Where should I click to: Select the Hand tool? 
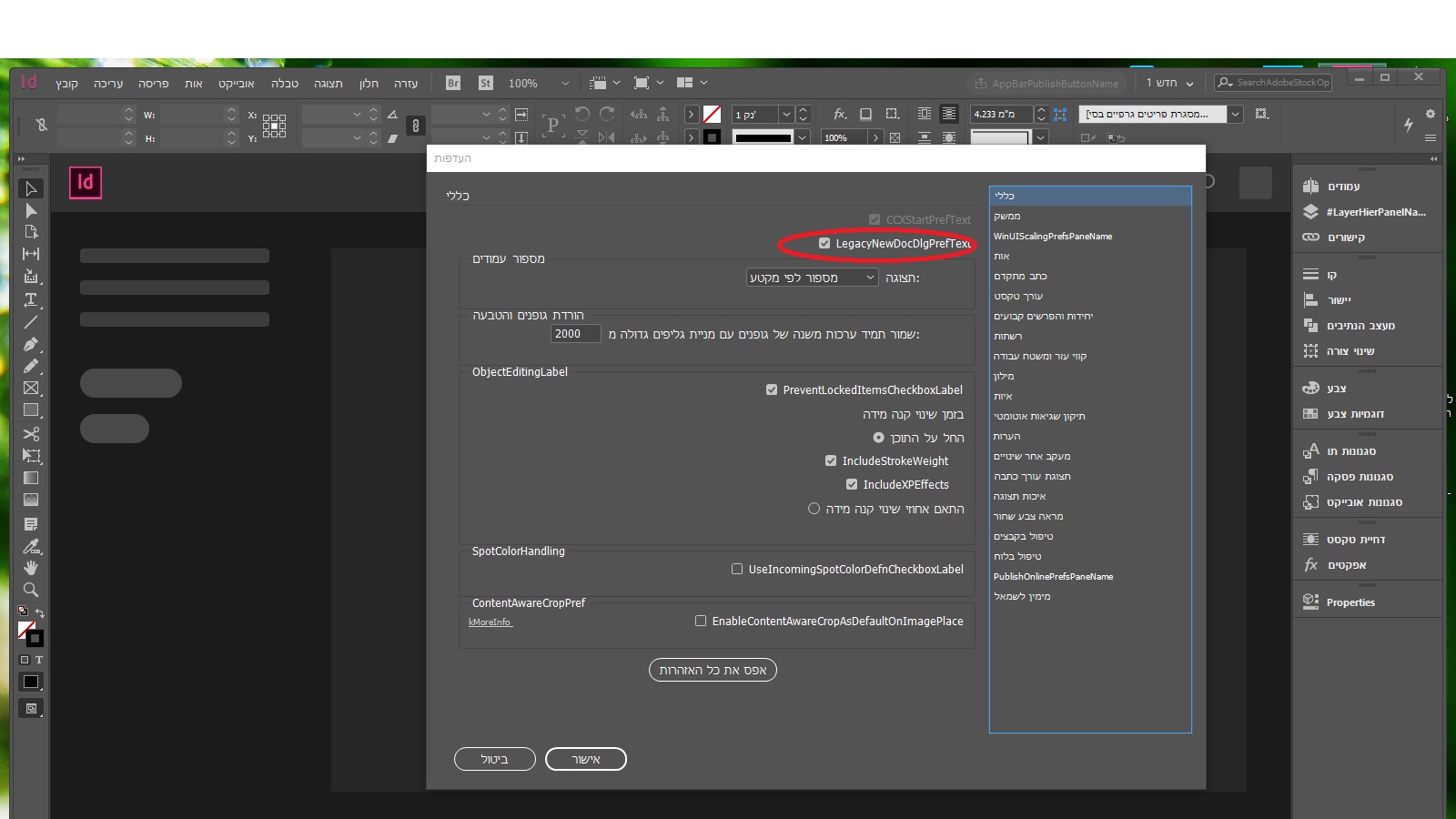click(30, 568)
